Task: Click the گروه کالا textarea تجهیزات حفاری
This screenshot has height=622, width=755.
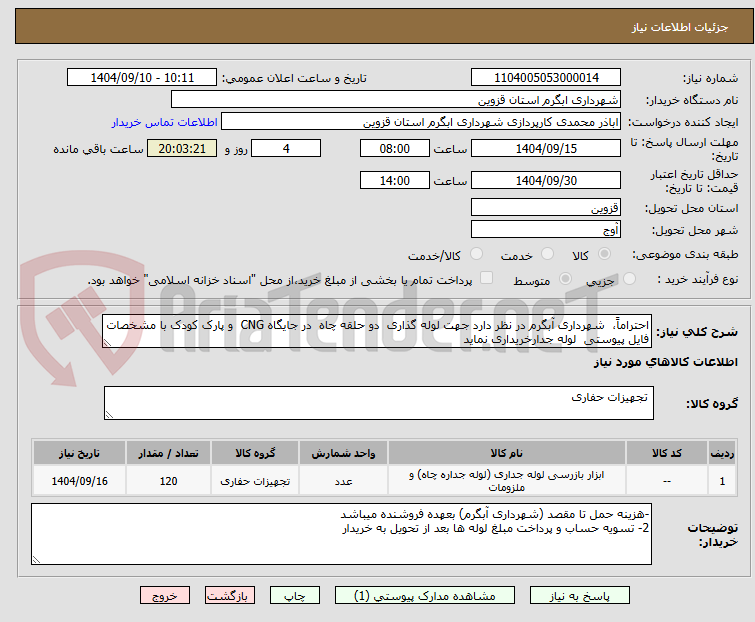Action: [x=379, y=403]
